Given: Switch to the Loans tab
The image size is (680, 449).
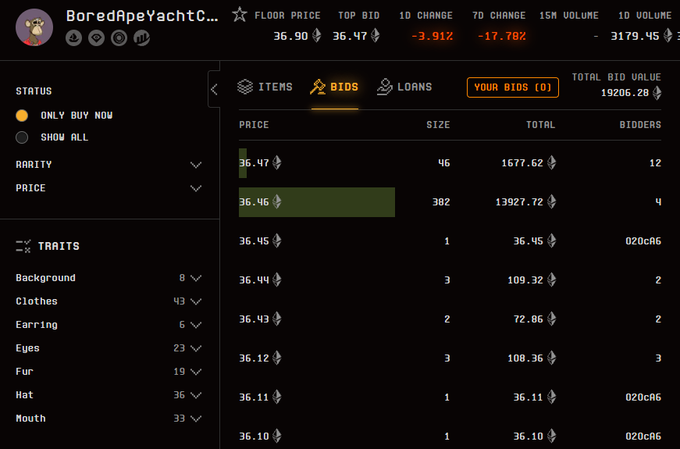Looking at the screenshot, I should [404, 87].
